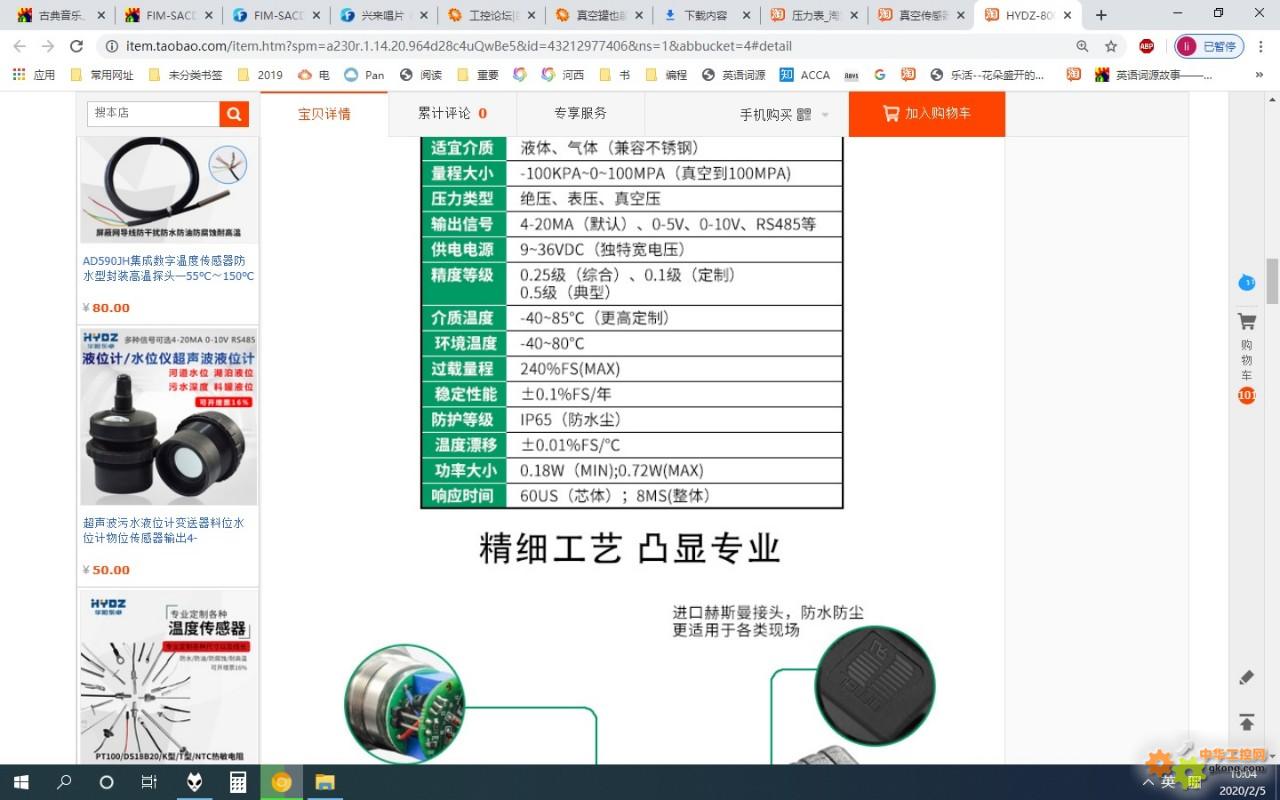This screenshot has width=1280, height=800.
Task: Switch to the 累计评论 tab
Action: click(452, 114)
